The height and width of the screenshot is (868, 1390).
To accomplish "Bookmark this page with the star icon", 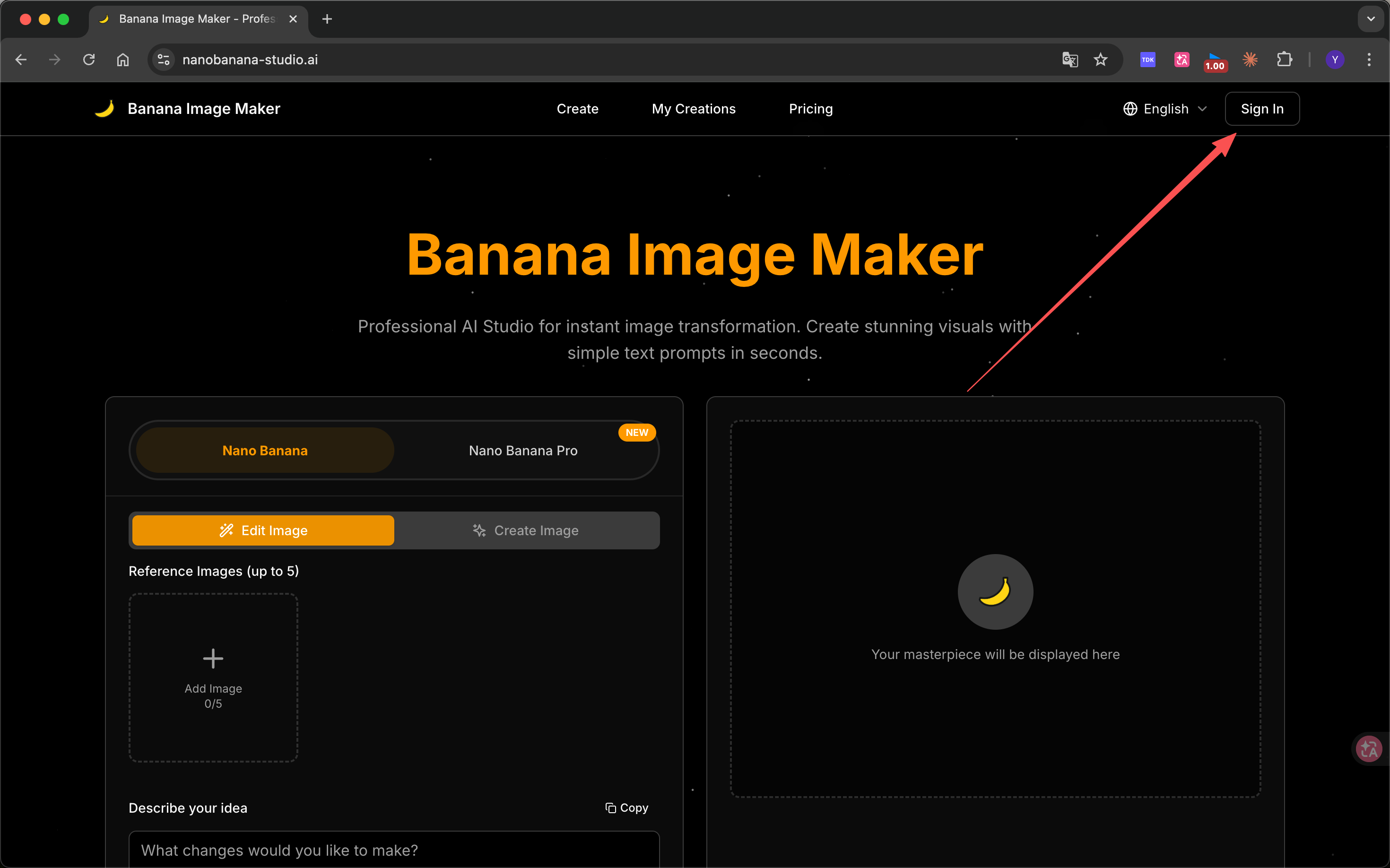I will pos(1100,60).
